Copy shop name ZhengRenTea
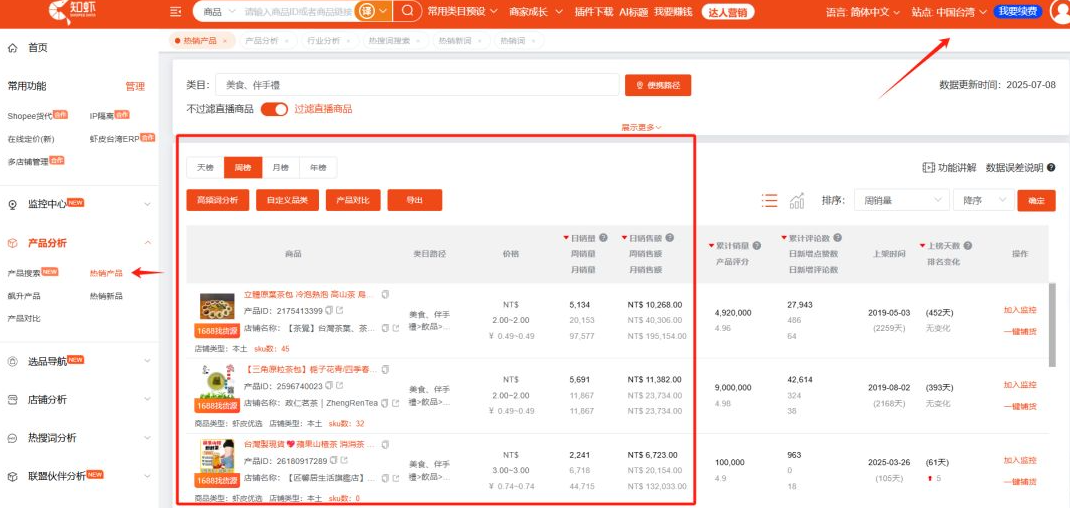The image size is (1070, 515). coord(385,403)
